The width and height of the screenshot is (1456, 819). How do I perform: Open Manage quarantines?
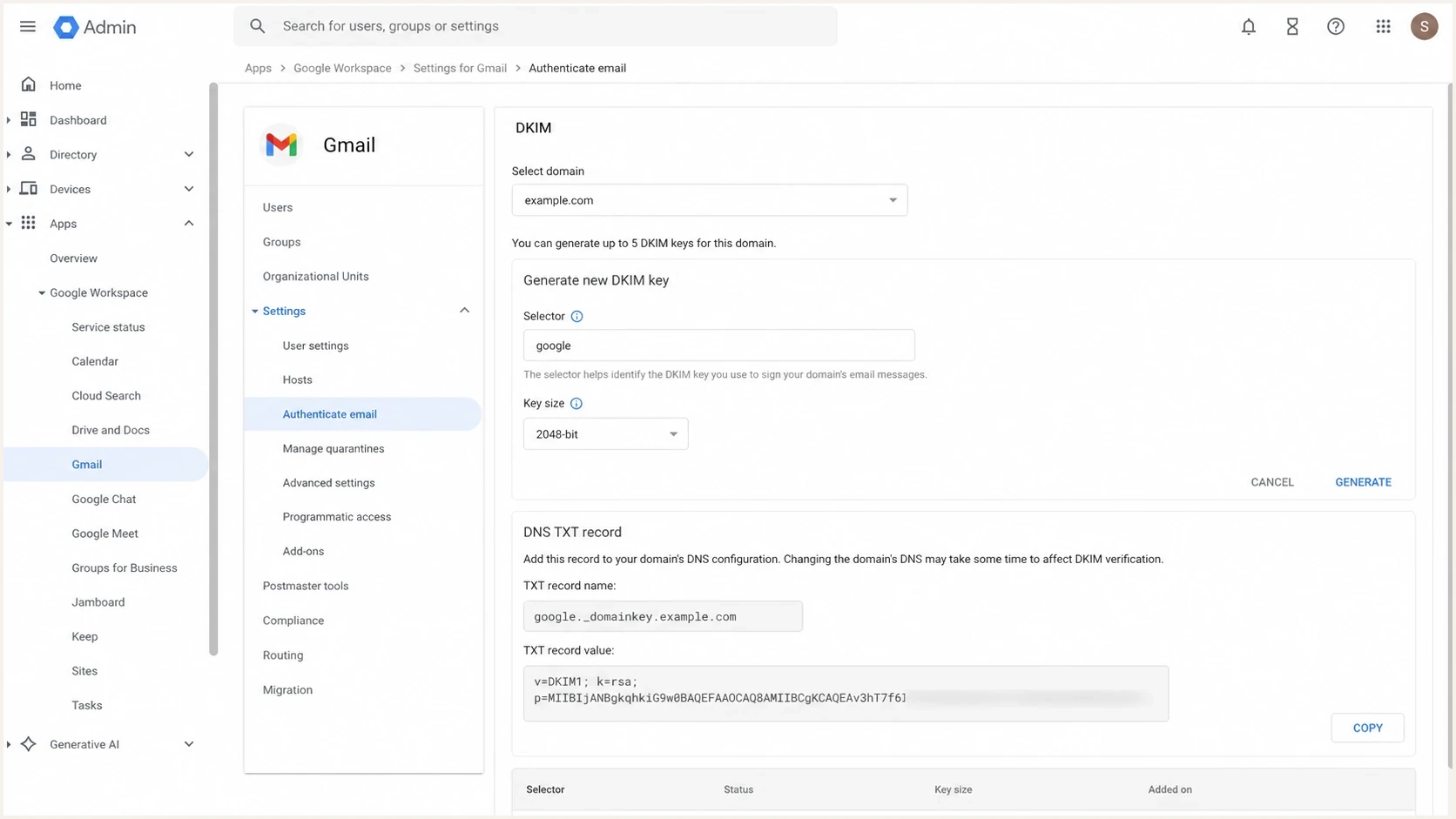334,448
